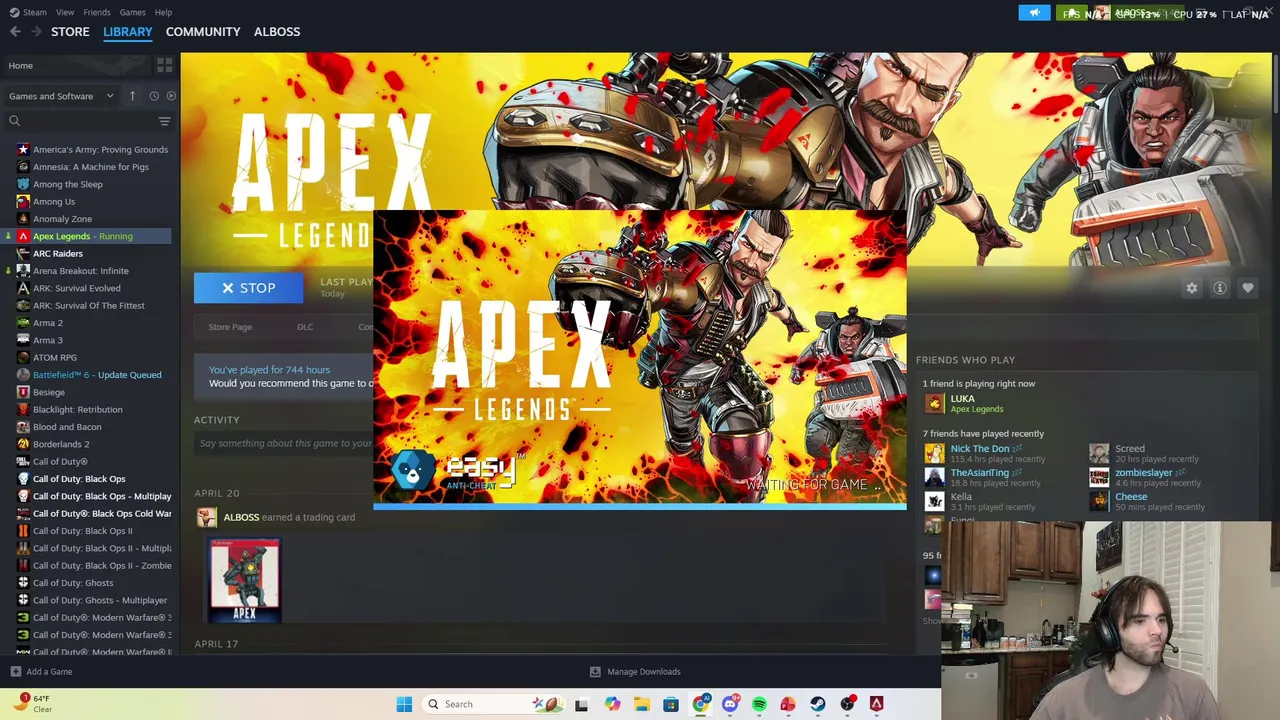Open the Games menu
The width and height of the screenshot is (1280, 720).
[132, 12]
